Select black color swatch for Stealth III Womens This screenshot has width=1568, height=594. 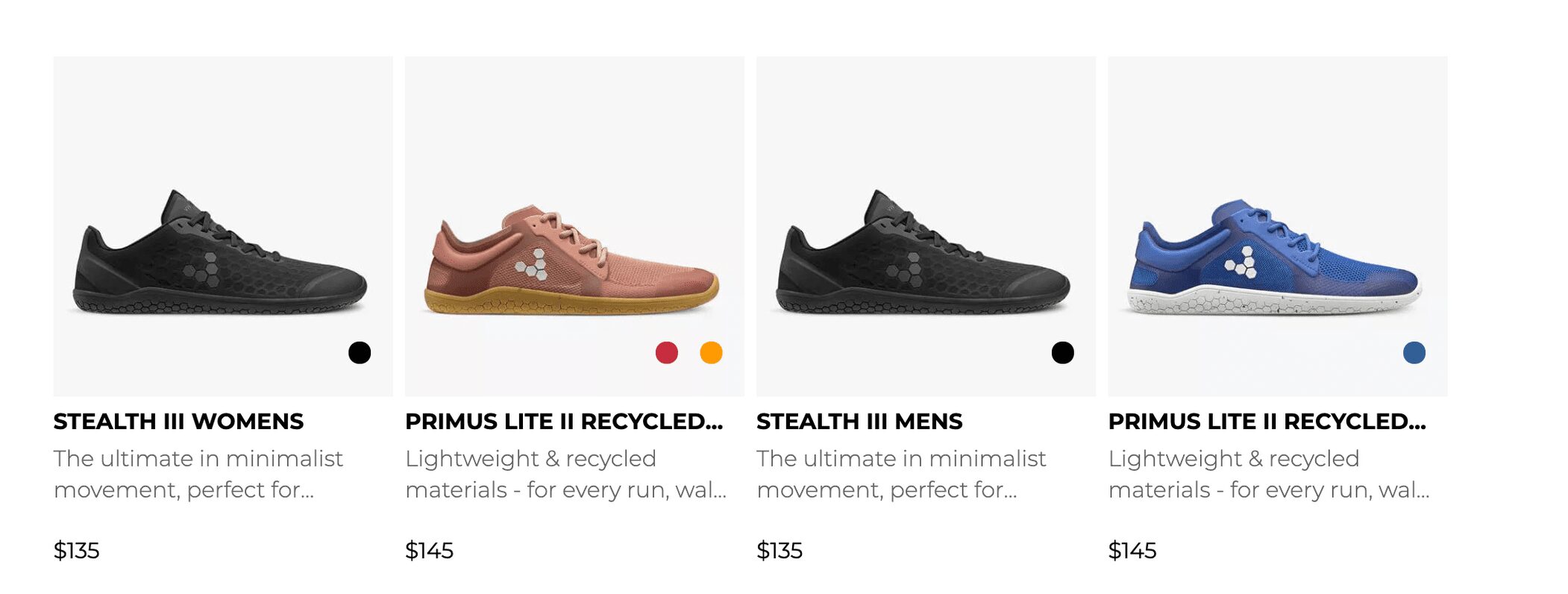pyautogui.click(x=360, y=352)
